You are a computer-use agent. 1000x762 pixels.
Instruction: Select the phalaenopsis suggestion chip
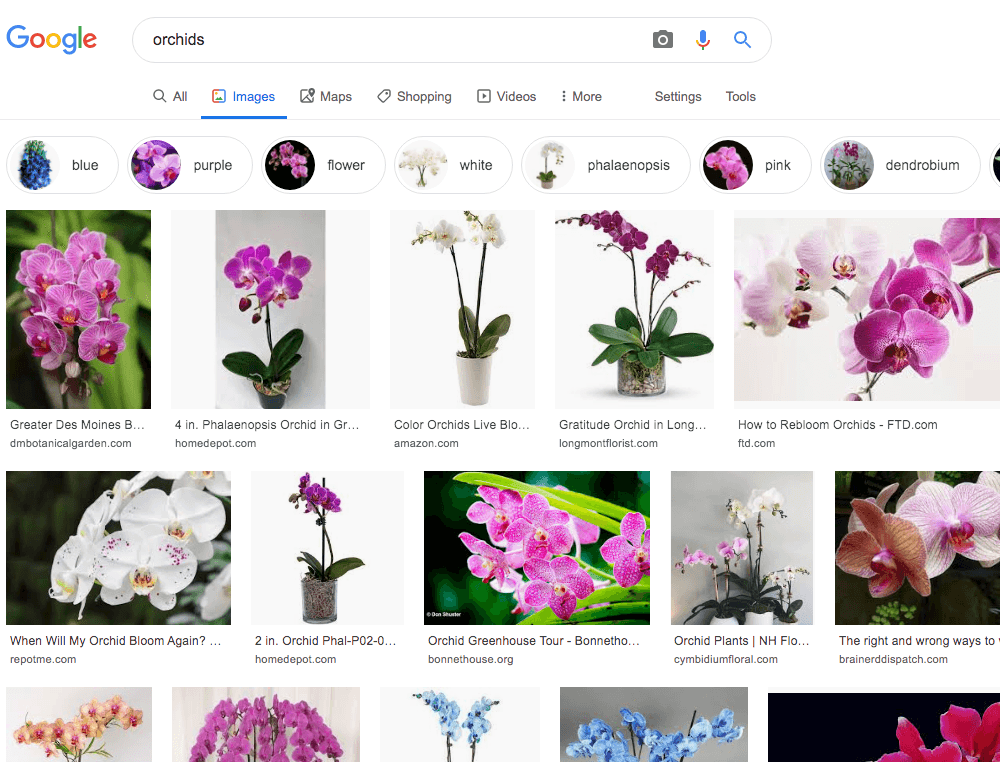605,165
